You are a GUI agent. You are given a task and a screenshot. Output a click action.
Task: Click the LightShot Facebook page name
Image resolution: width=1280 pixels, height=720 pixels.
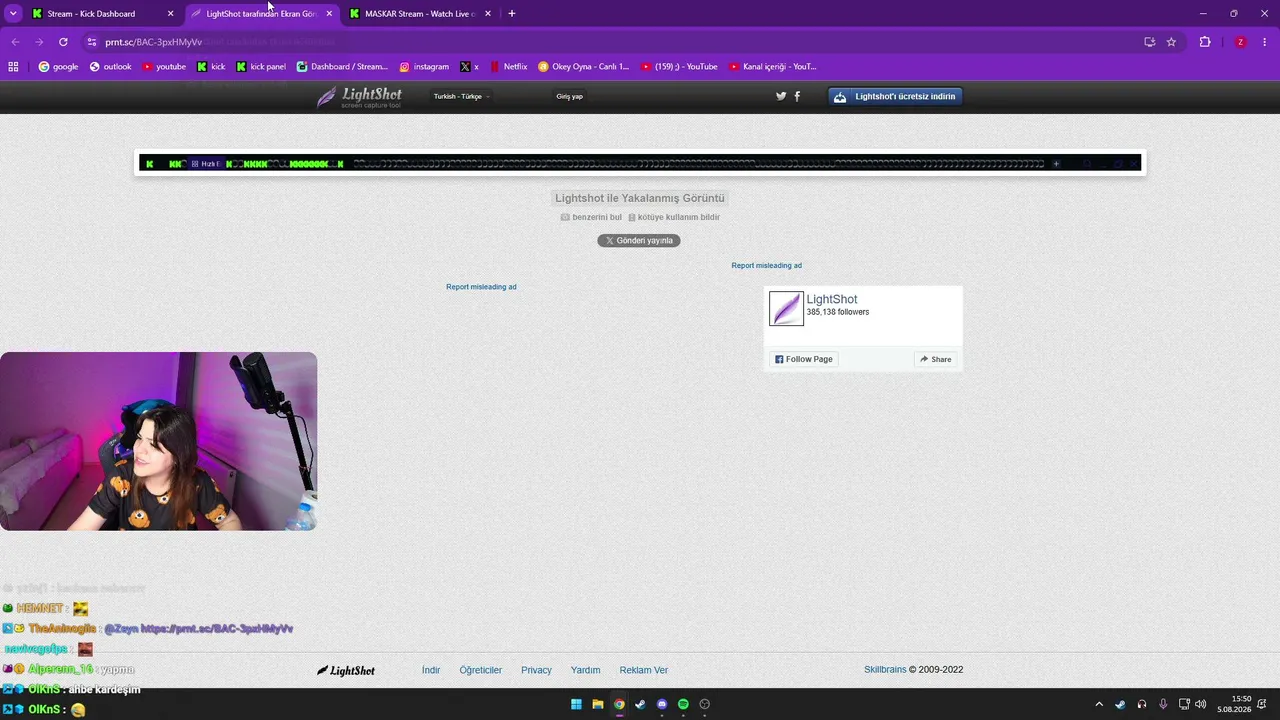[x=832, y=299]
